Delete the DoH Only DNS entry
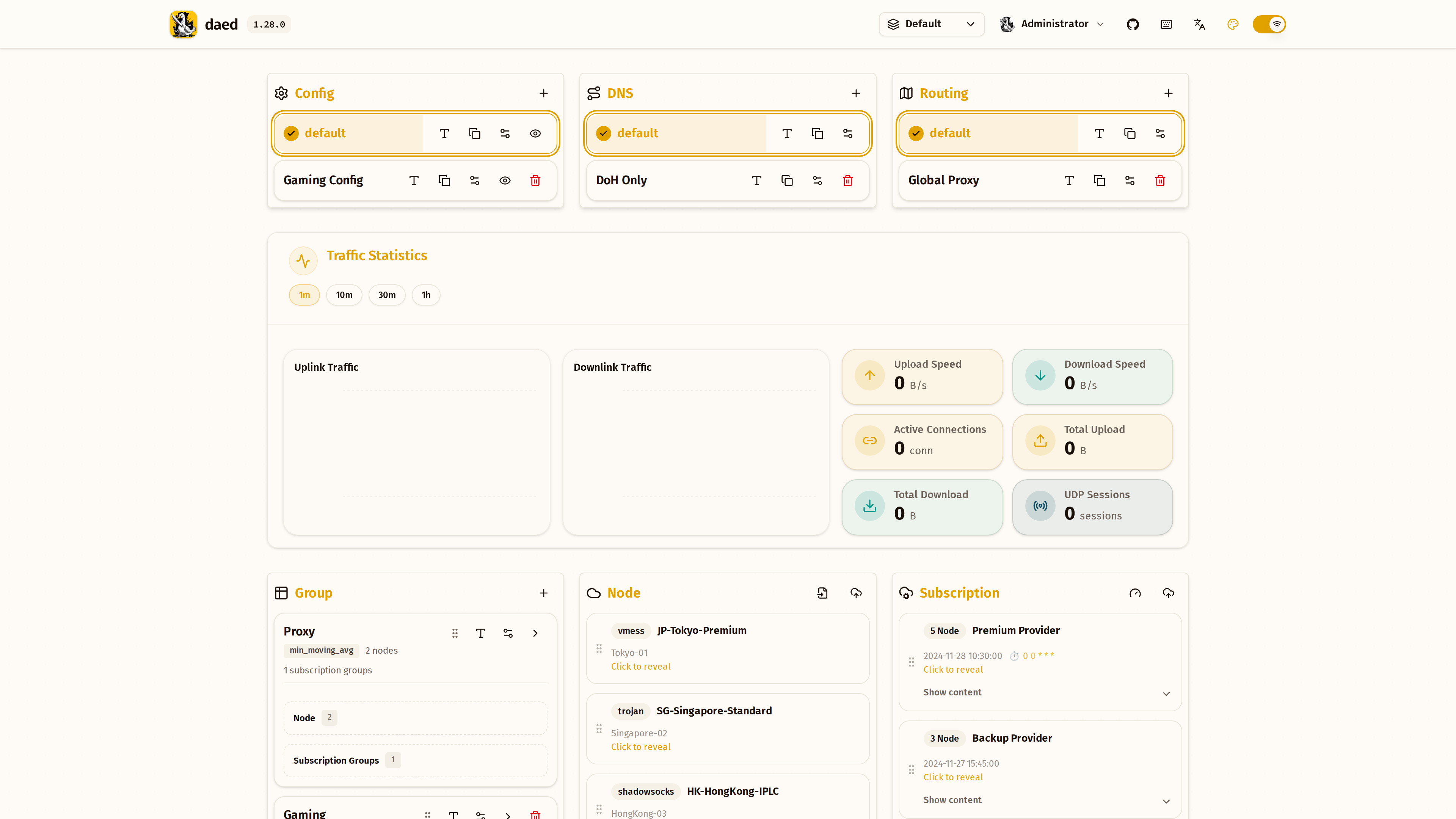The width and height of the screenshot is (1456, 819). pyautogui.click(x=848, y=180)
